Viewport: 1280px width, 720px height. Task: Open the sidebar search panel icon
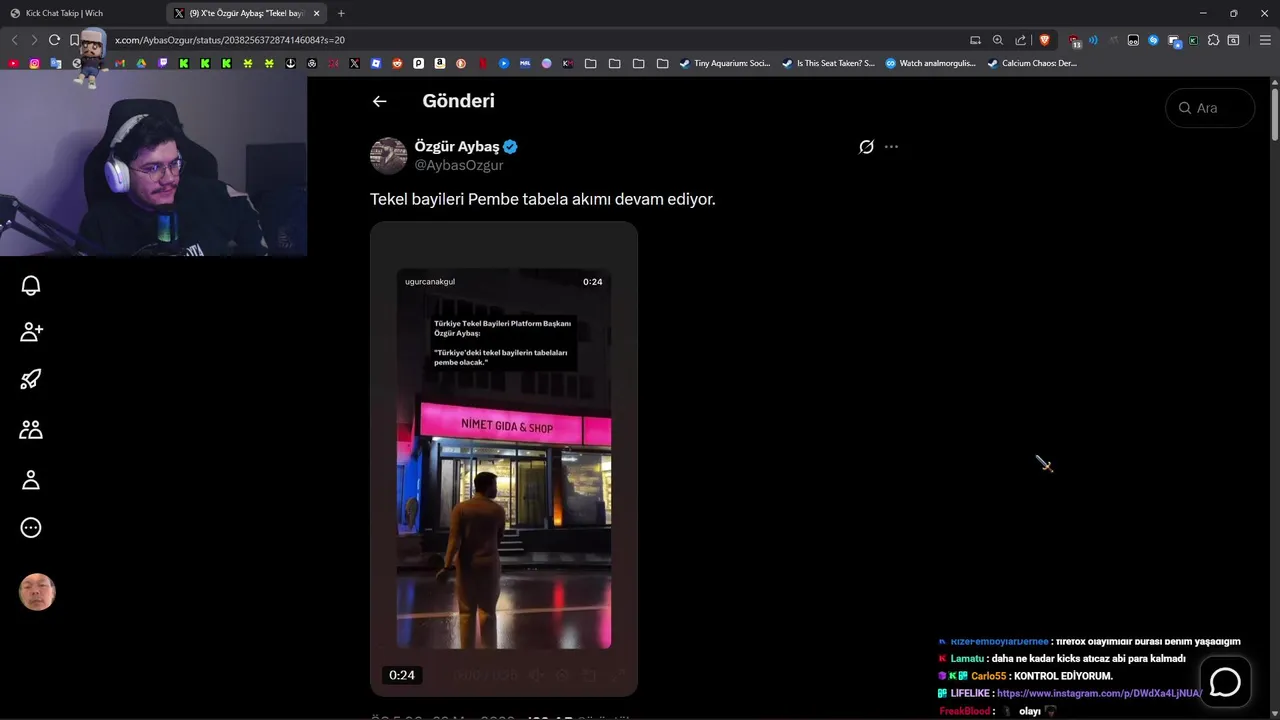[x=1233, y=40]
